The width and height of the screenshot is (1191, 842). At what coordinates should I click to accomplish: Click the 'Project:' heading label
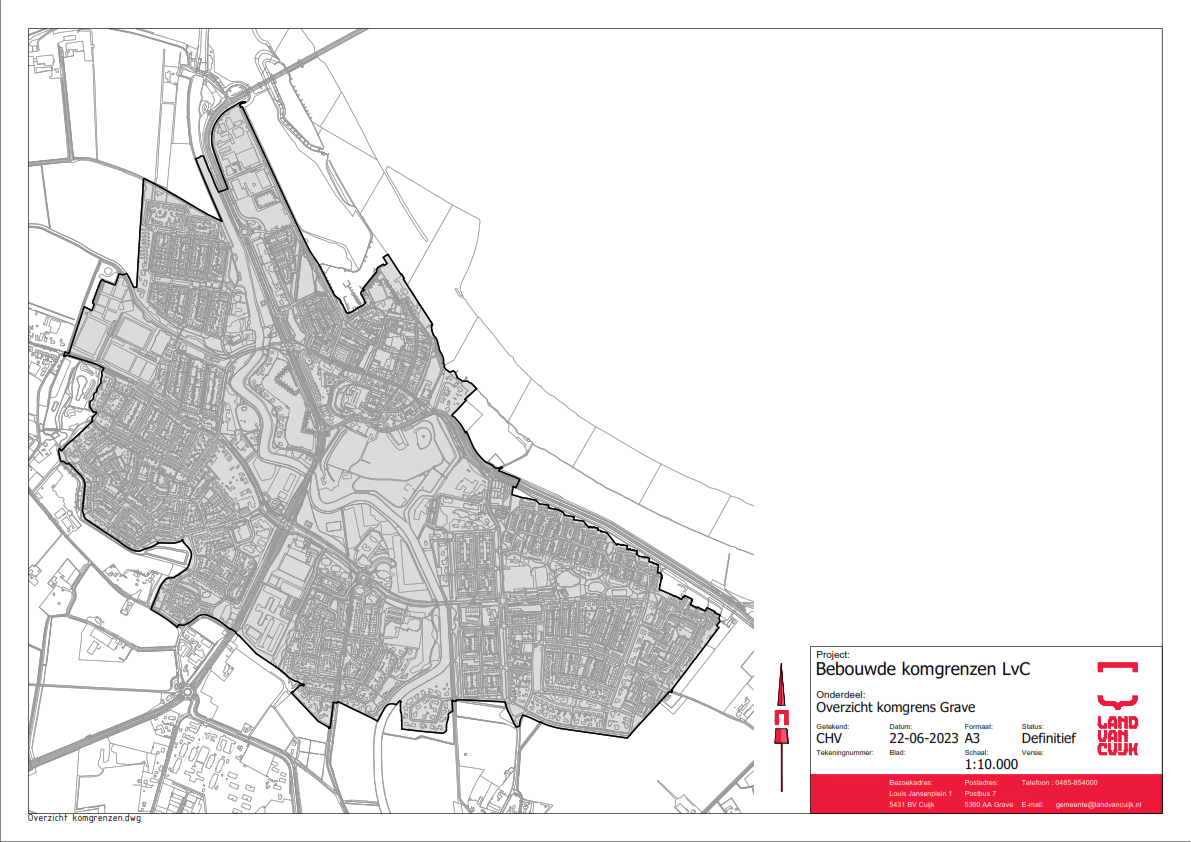click(832, 655)
